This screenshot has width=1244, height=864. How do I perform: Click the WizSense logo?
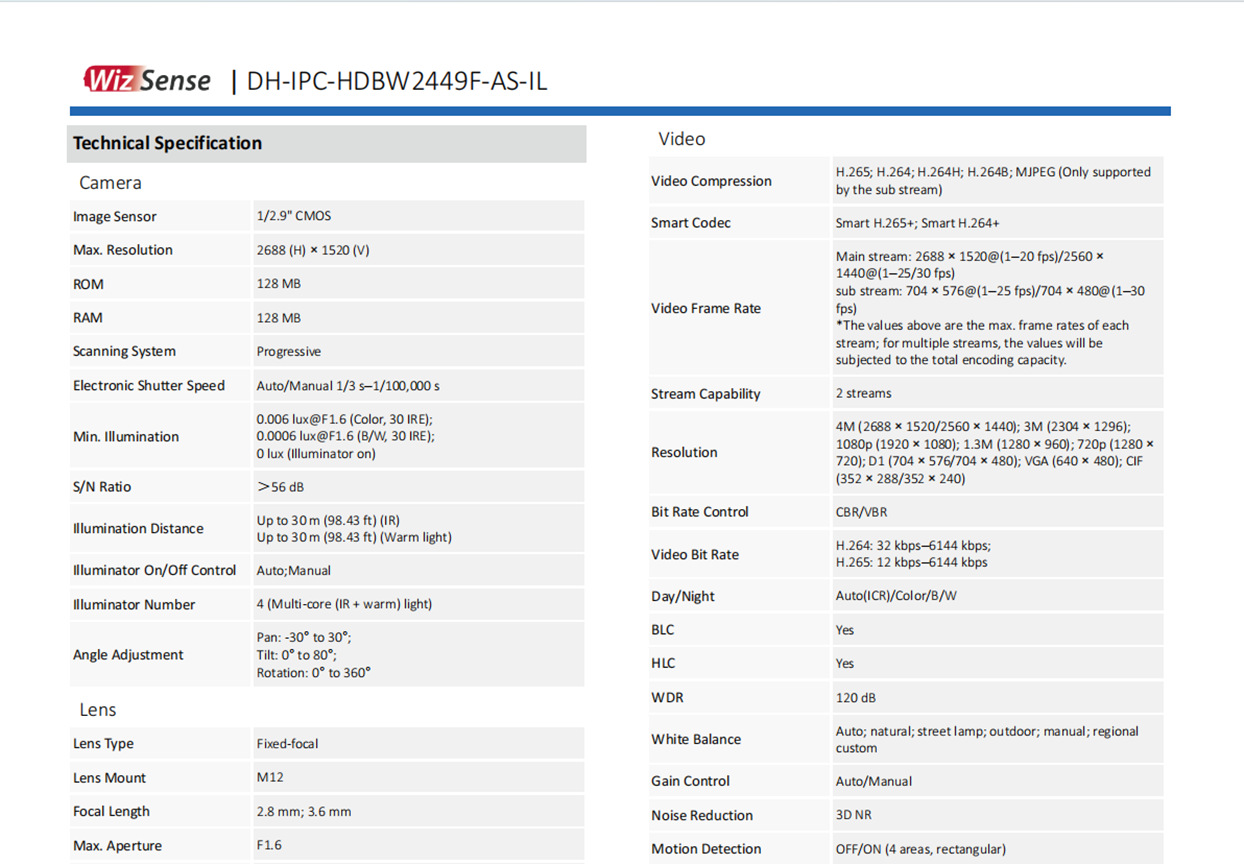147,80
